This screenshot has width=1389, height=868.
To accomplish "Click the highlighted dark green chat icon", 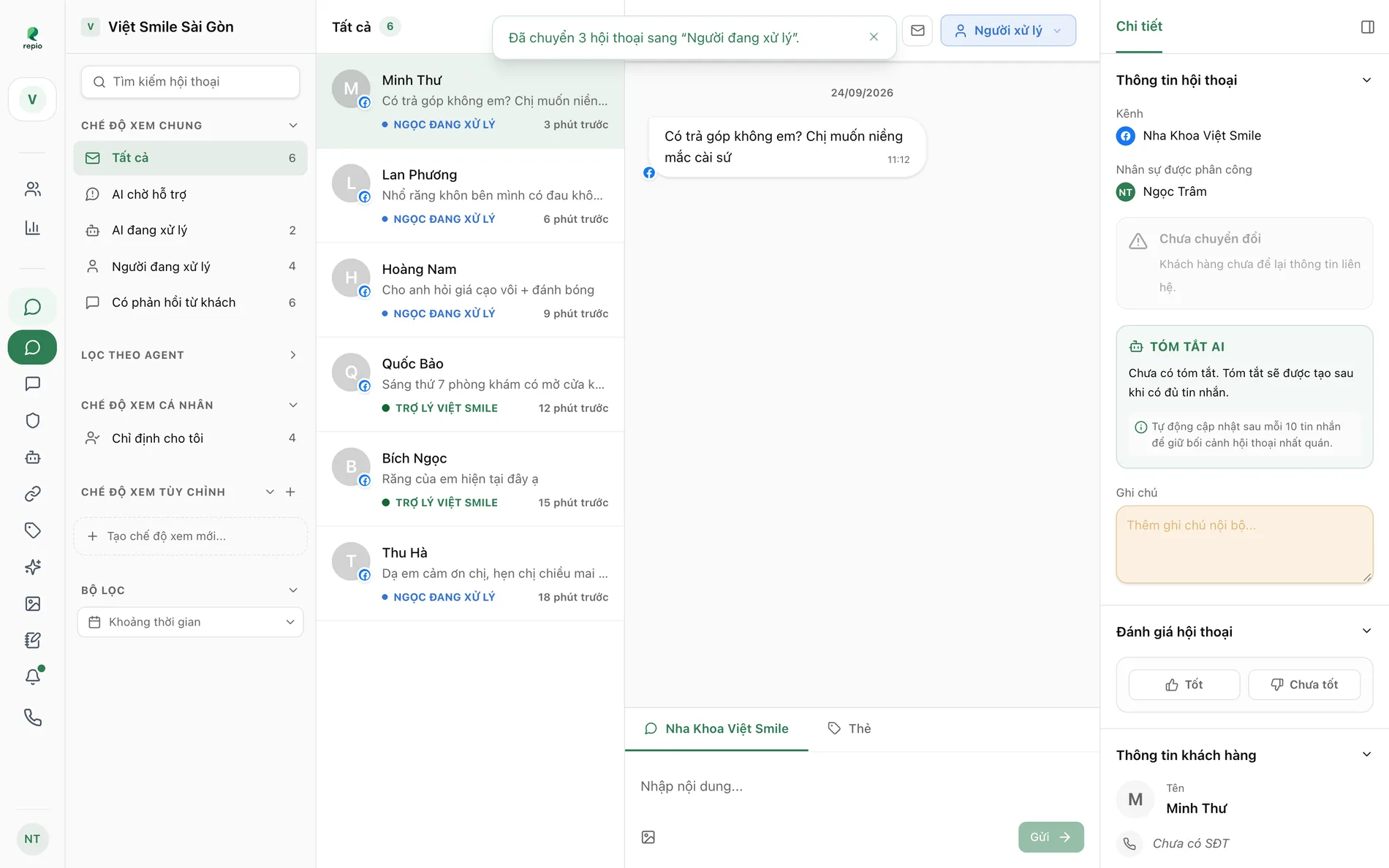I will [32, 347].
